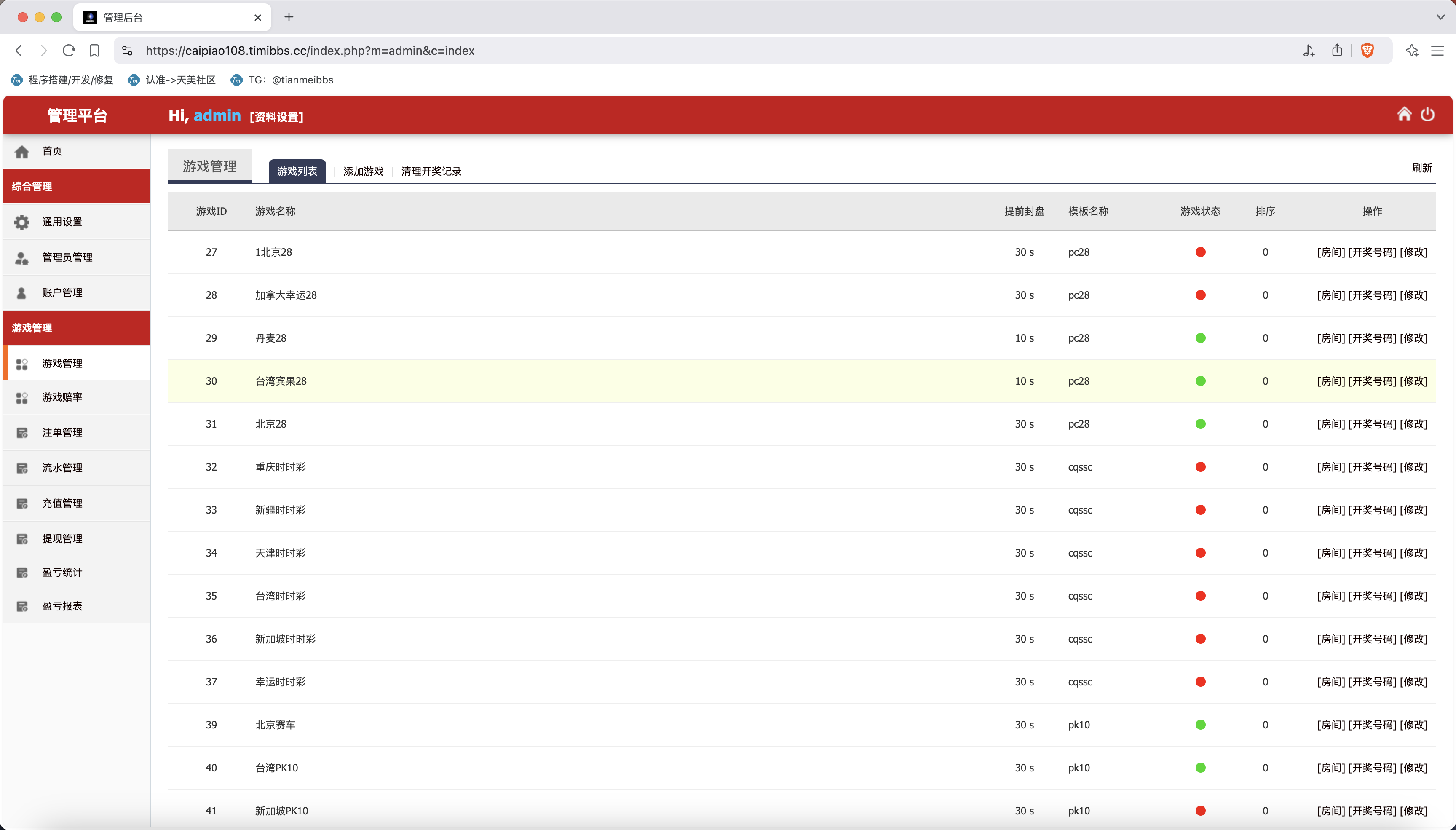This screenshot has height=830, width=1456.
Task: Click the 流水管理 sidebar icon
Action: 21,468
